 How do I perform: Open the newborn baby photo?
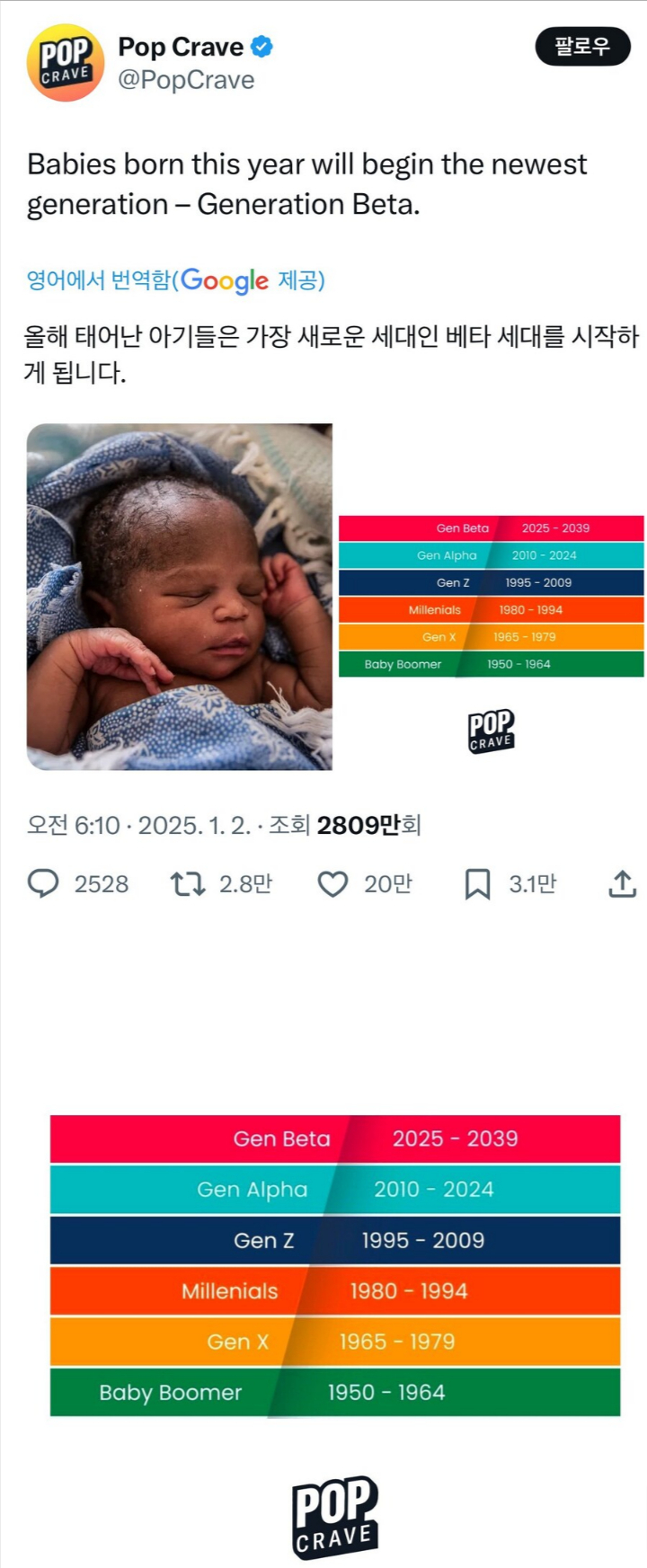tap(180, 597)
